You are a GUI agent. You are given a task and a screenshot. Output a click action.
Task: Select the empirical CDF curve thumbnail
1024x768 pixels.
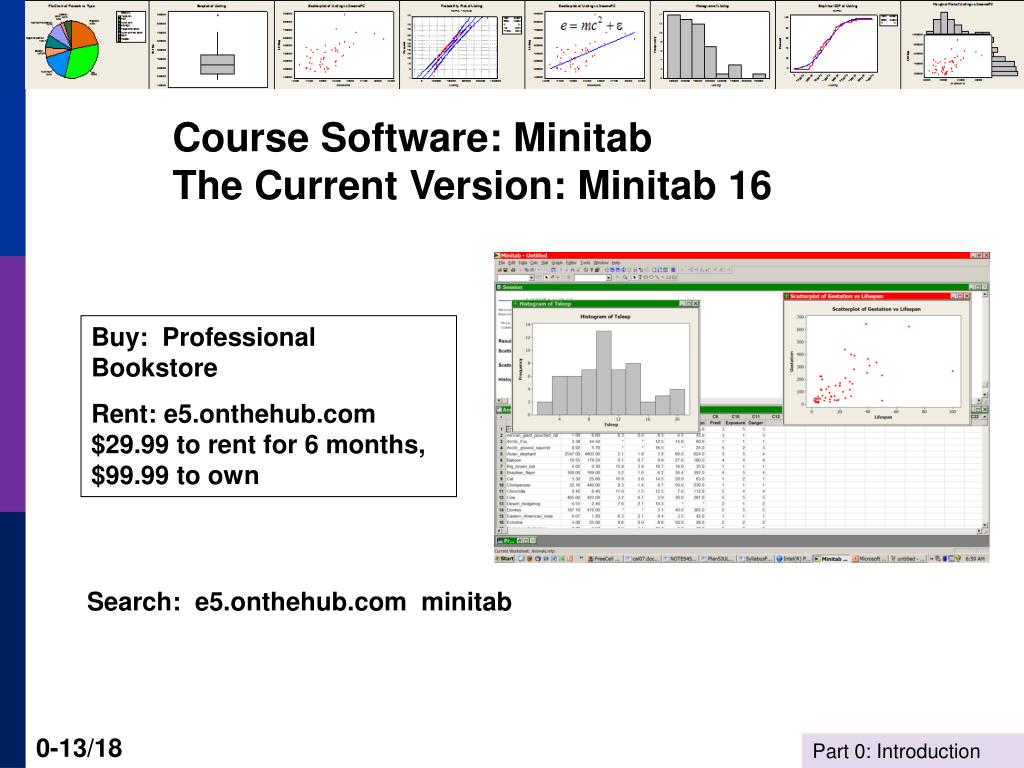click(837, 44)
